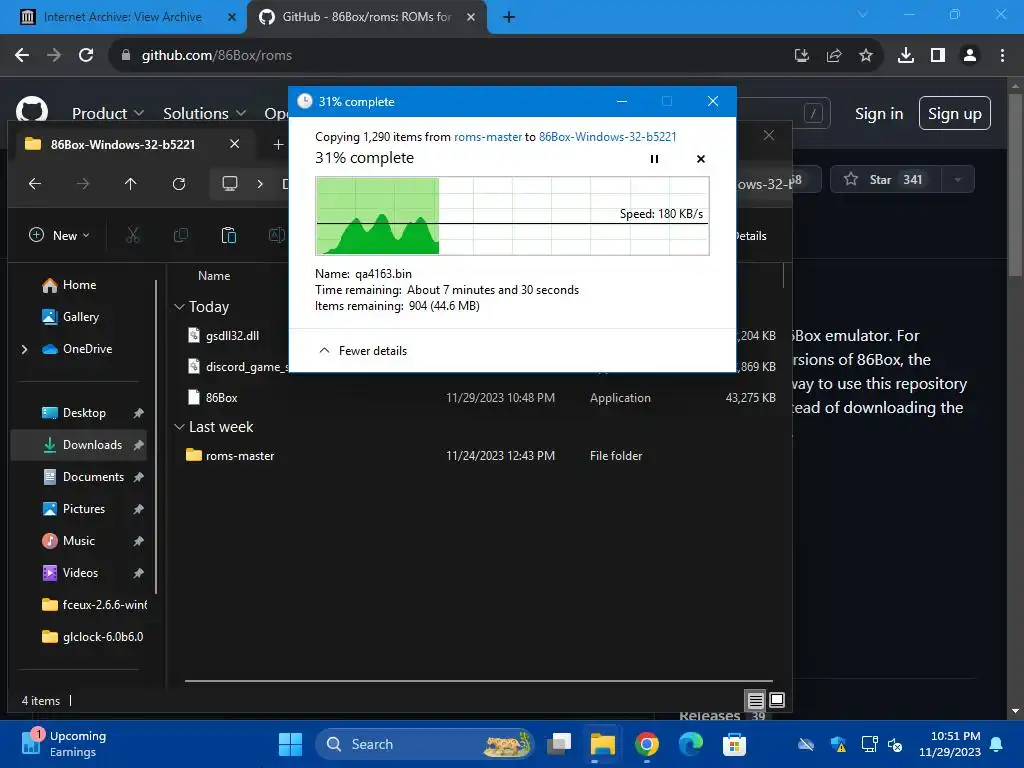Collapse the dialog with Fewer details

pyautogui.click(x=362, y=351)
